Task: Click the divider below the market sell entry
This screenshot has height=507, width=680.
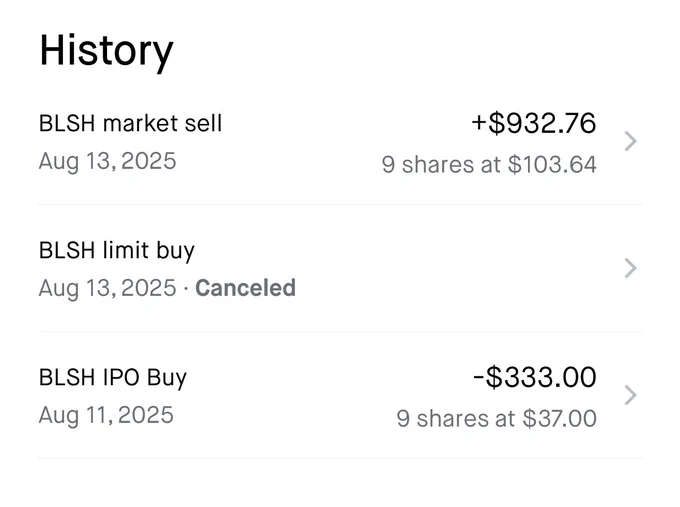Action: tap(340, 204)
